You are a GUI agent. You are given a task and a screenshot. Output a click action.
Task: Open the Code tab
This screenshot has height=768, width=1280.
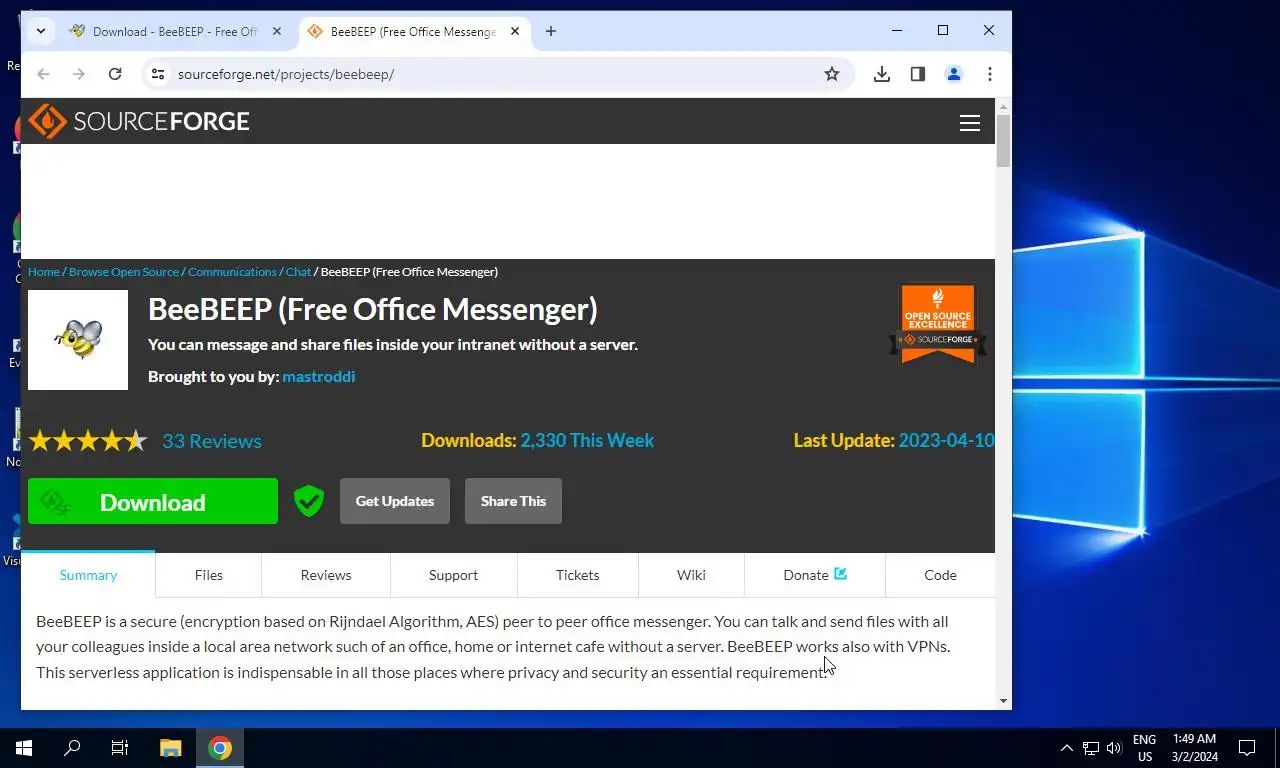pyautogui.click(x=940, y=575)
